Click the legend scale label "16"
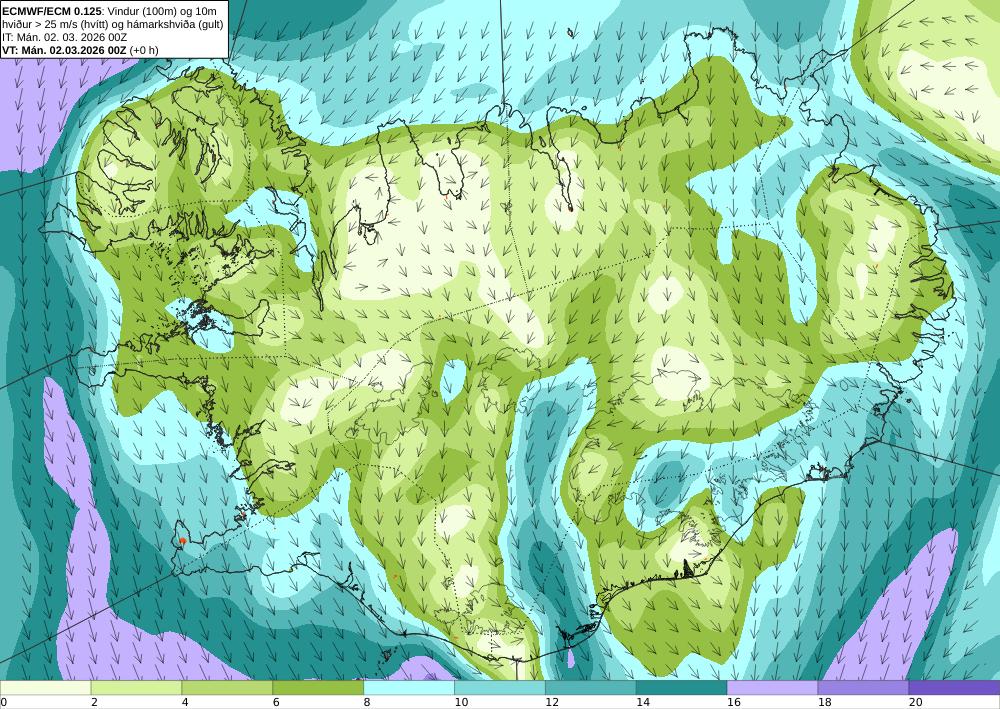The image size is (1000, 709). pyautogui.click(x=734, y=703)
